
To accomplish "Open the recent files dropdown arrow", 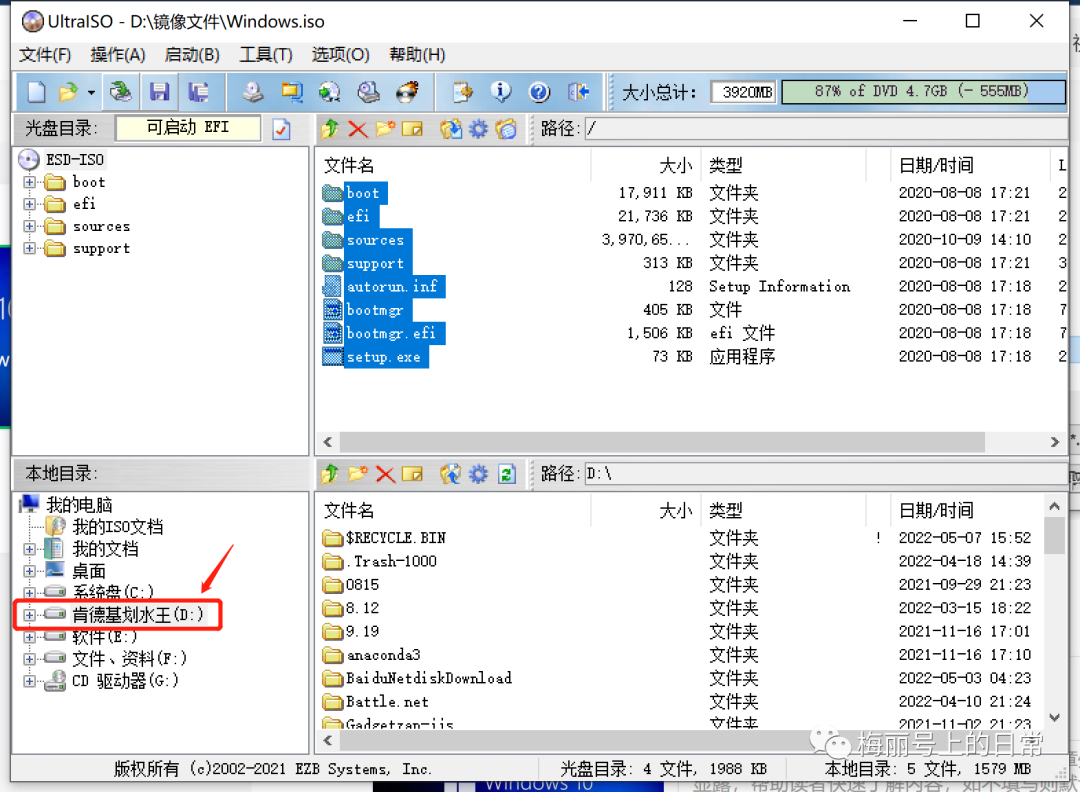I will (91, 92).
